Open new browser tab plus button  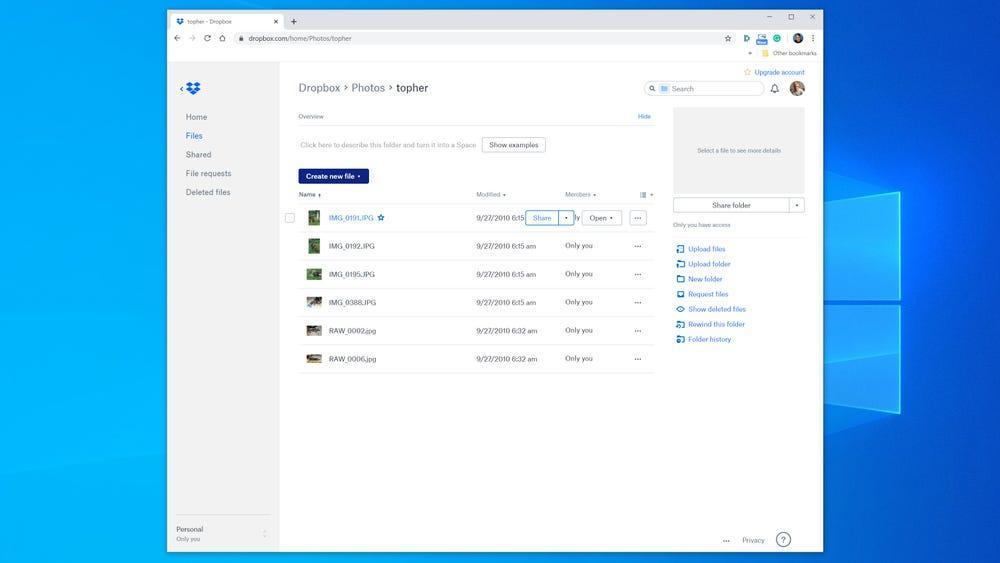(293, 22)
